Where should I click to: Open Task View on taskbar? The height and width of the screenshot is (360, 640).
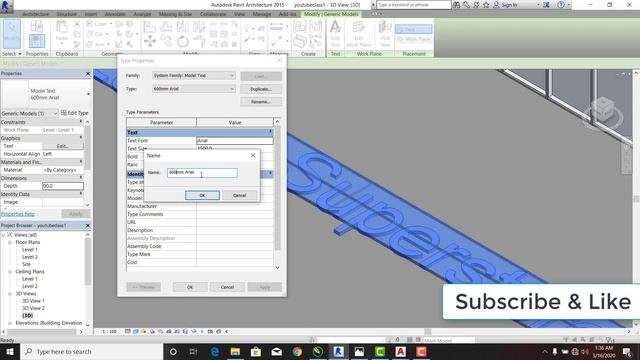[x=193, y=351]
